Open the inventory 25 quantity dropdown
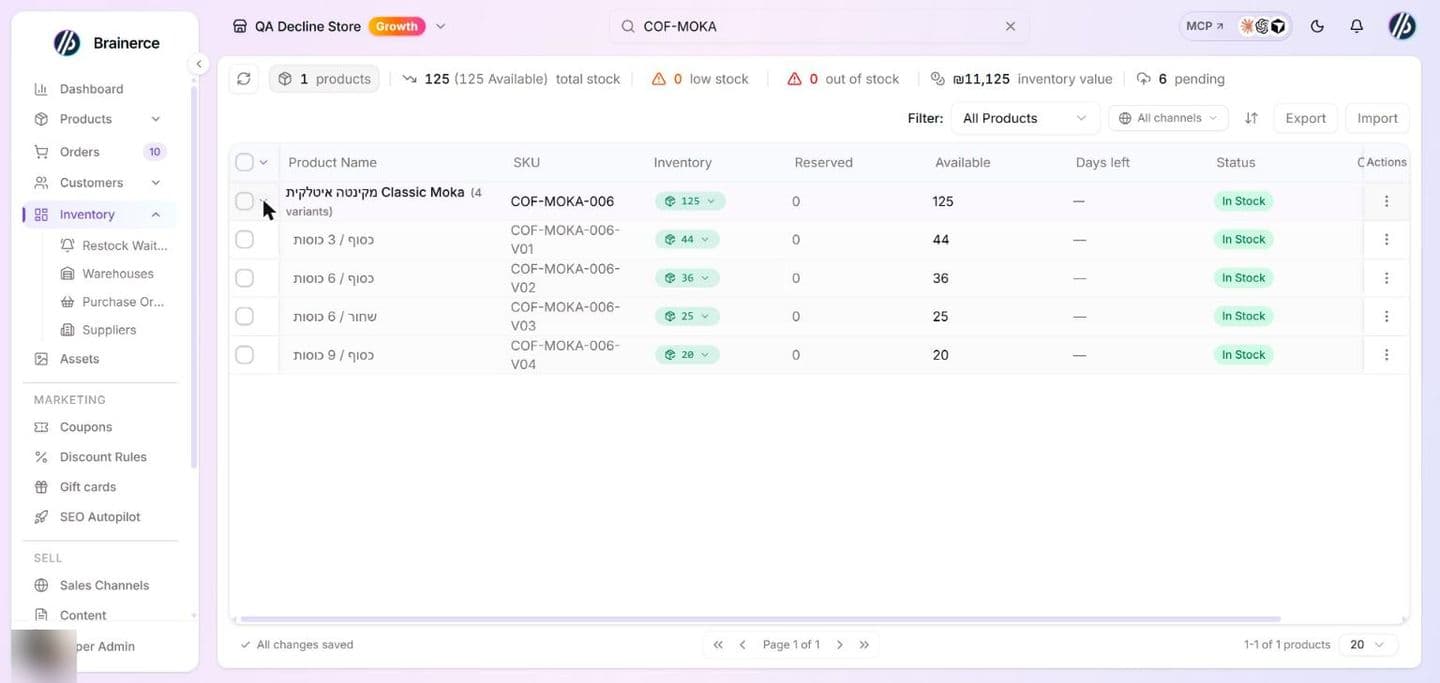Image resolution: width=1440 pixels, height=683 pixels. tap(687, 316)
